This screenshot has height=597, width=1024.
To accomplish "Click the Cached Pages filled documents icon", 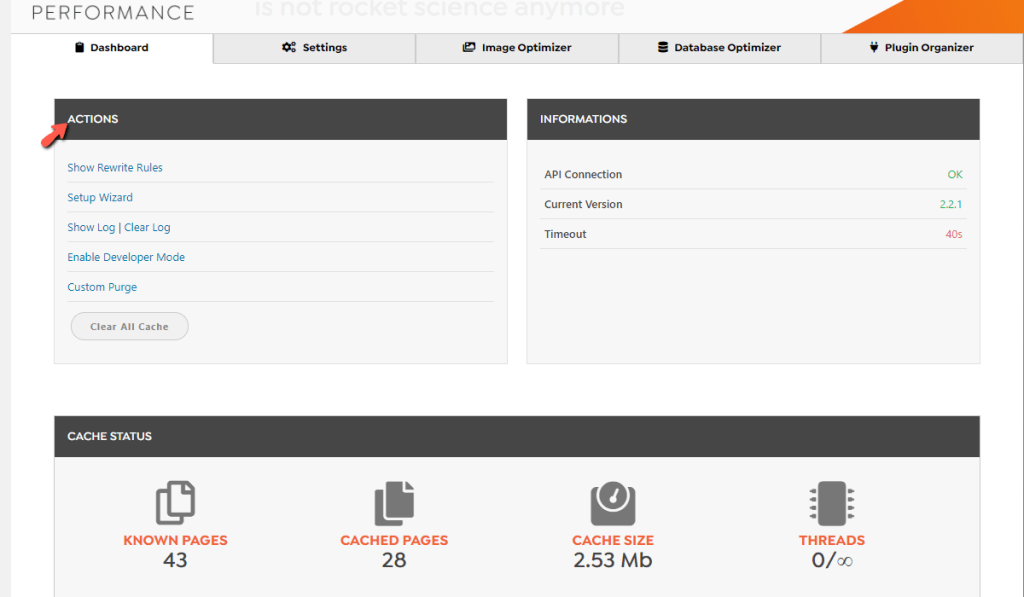I will coord(394,503).
